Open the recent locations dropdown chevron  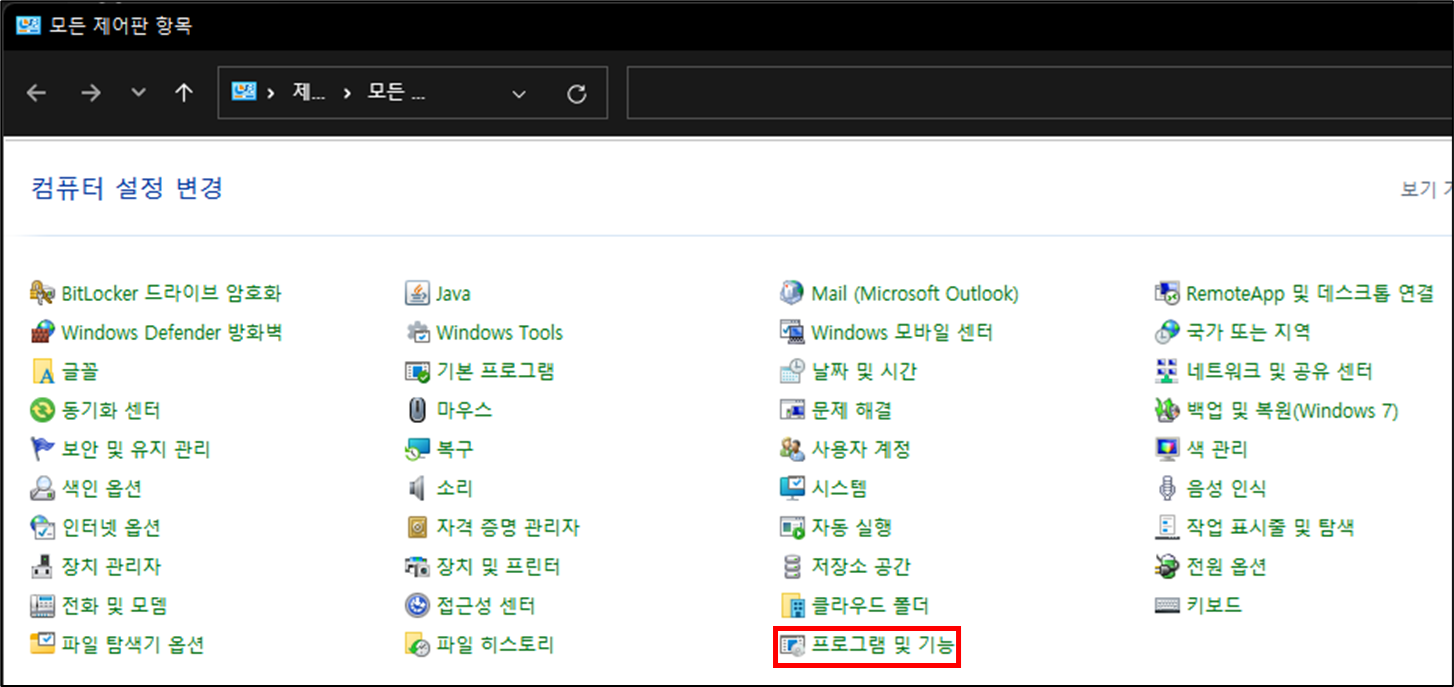[139, 93]
